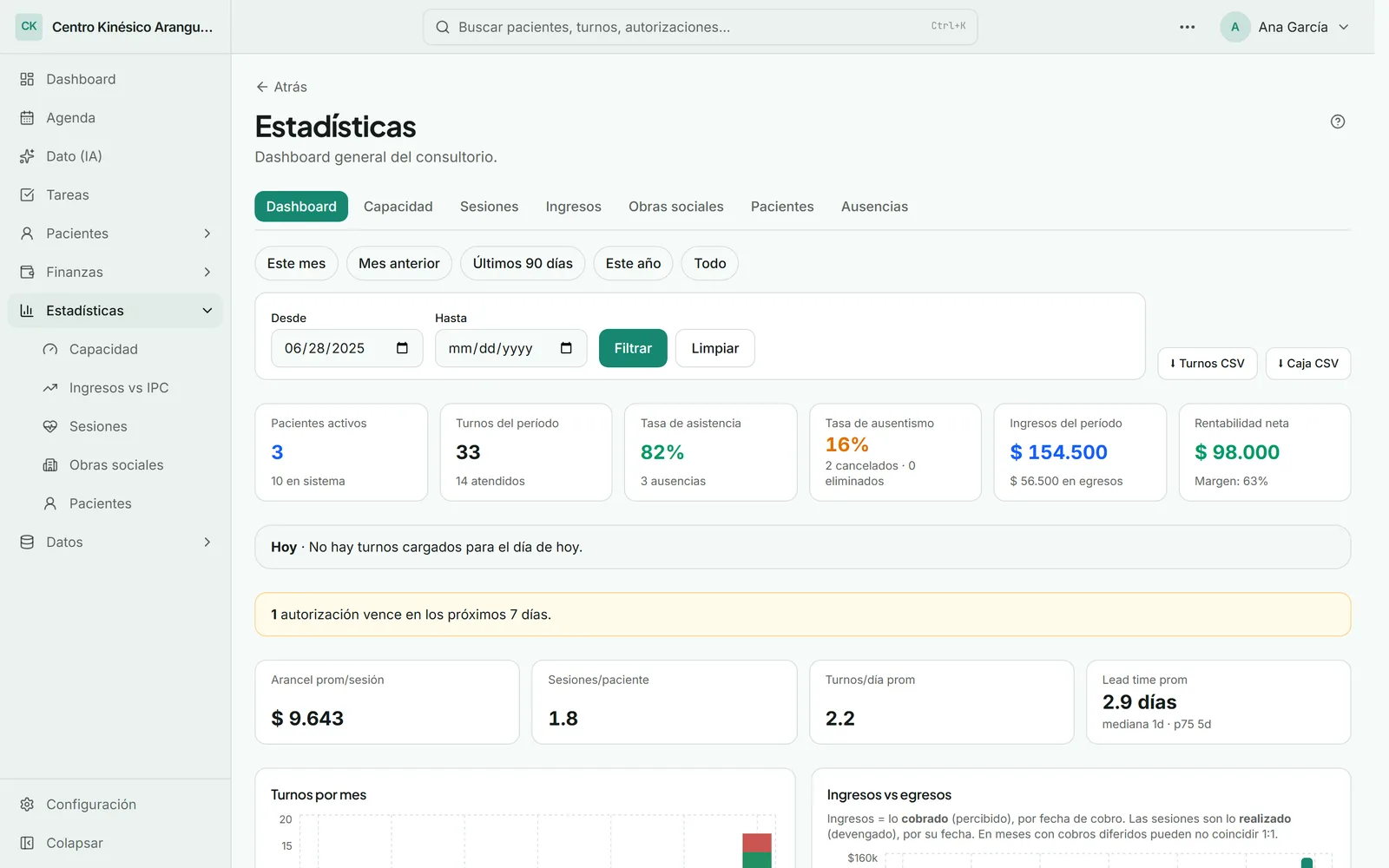This screenshot has width=1389, height=868.
Task: Open Configuración gear icon
Action: point(27,805)
